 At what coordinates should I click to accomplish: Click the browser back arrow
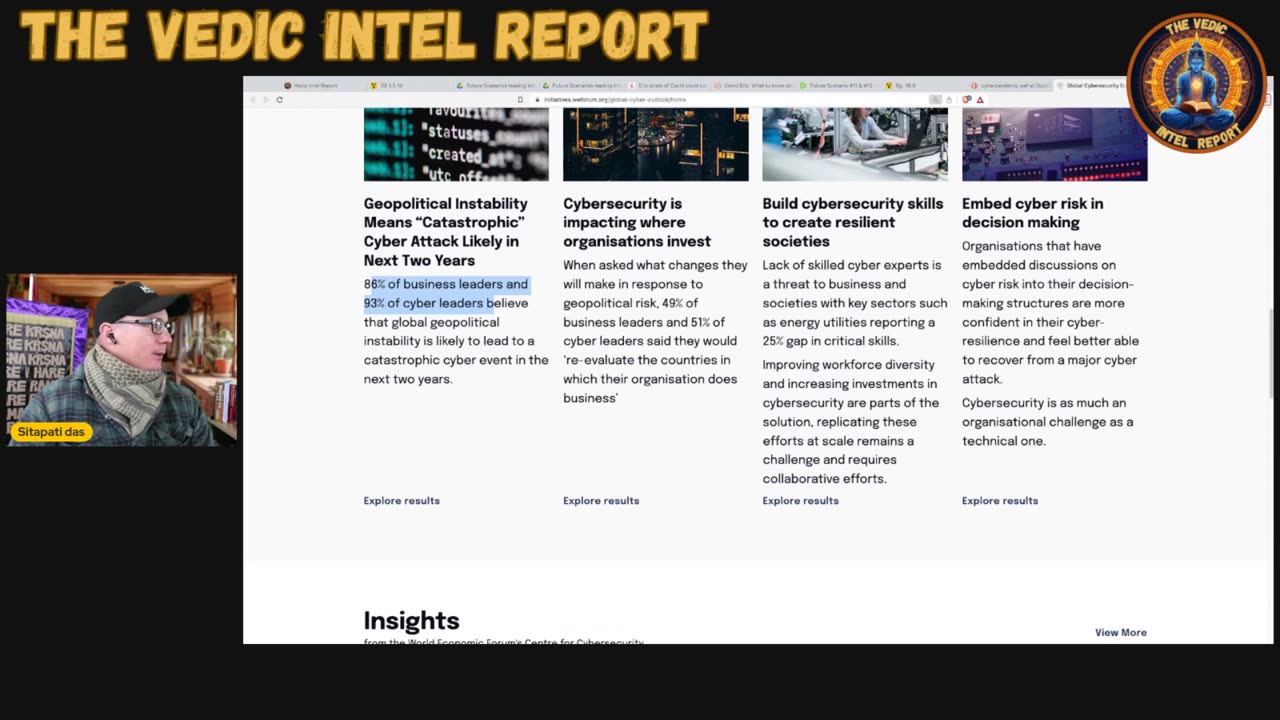252,99
